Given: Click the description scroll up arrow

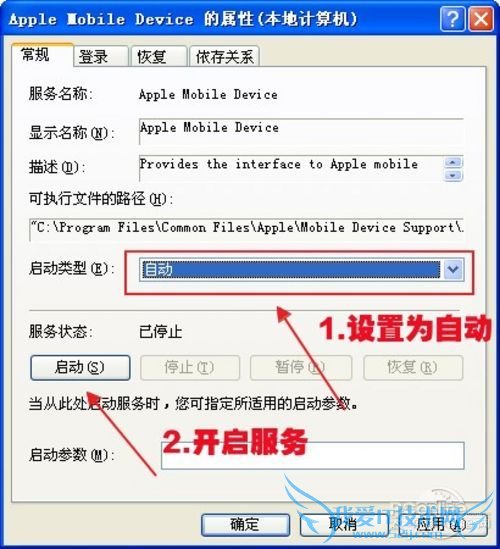Looking at the screenshot, I should tap(453, 162).
